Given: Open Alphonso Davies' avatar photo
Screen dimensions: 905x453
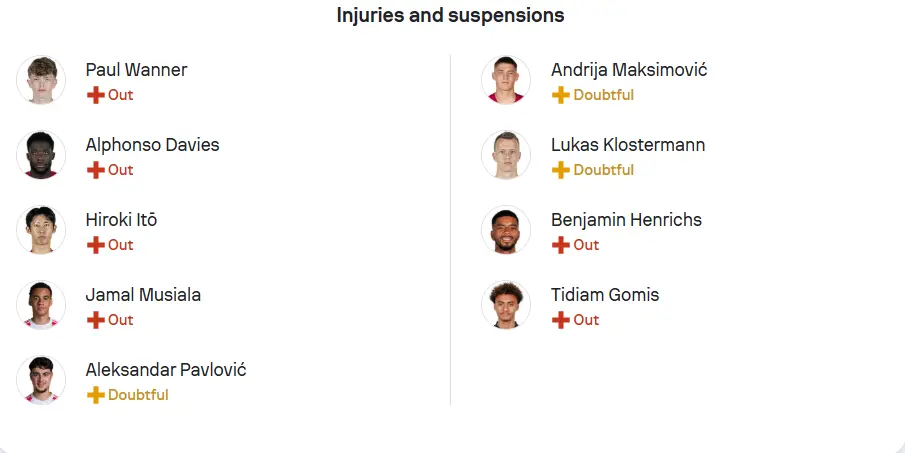Looking at the screenshot, I should point(41,155).
